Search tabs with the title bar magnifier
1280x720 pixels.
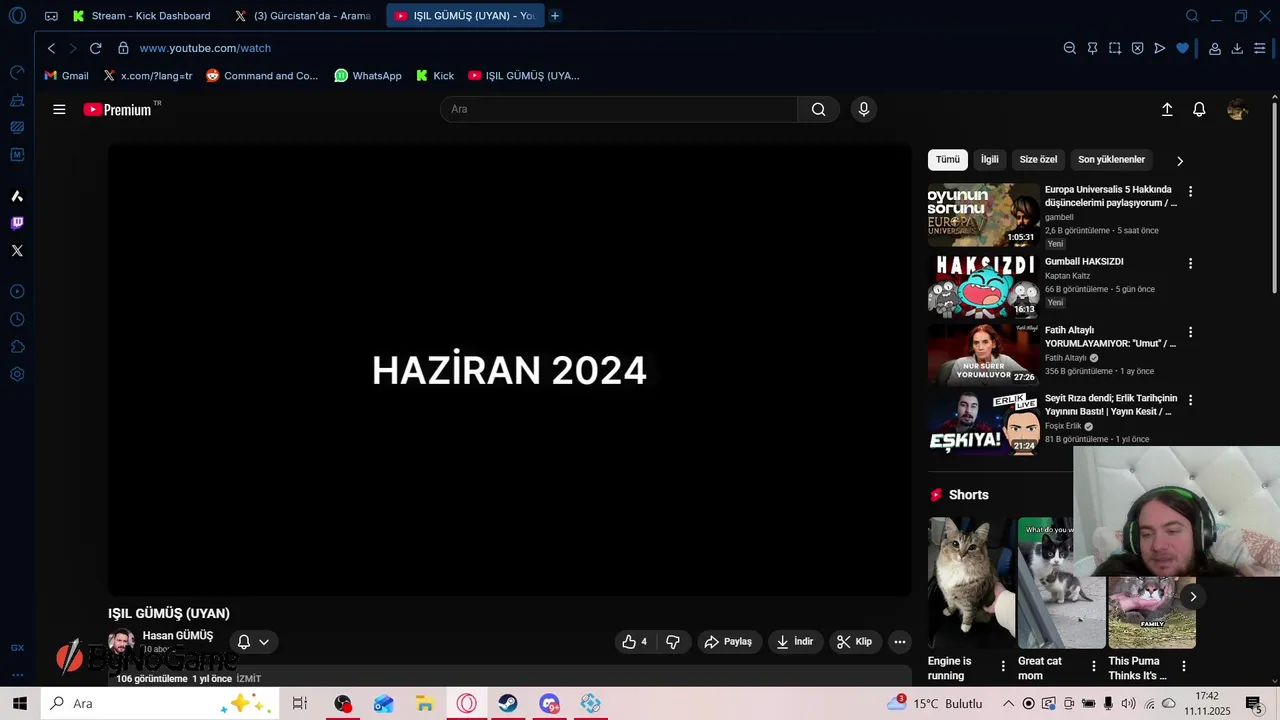1192,16
